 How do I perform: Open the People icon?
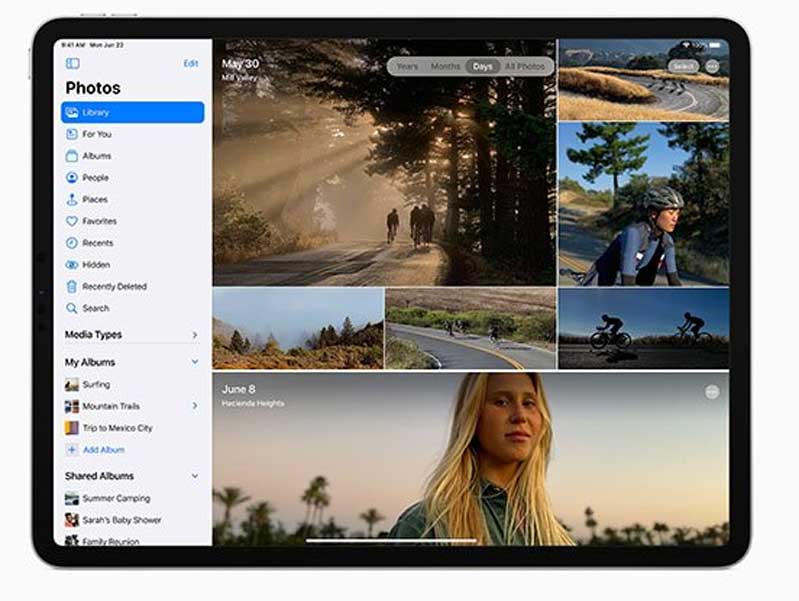(72, 178)
